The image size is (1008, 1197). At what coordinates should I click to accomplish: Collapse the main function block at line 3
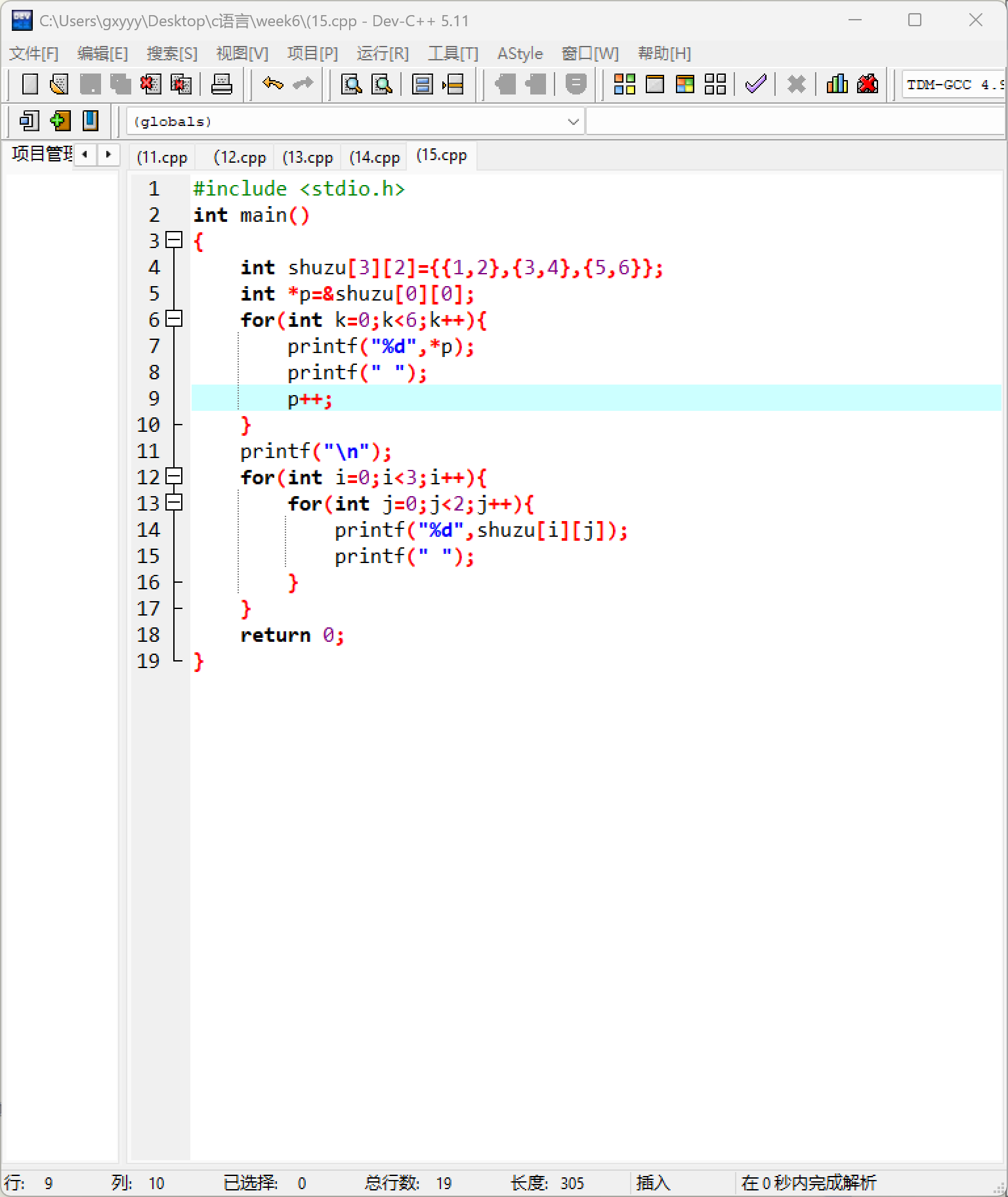[174, 240]
